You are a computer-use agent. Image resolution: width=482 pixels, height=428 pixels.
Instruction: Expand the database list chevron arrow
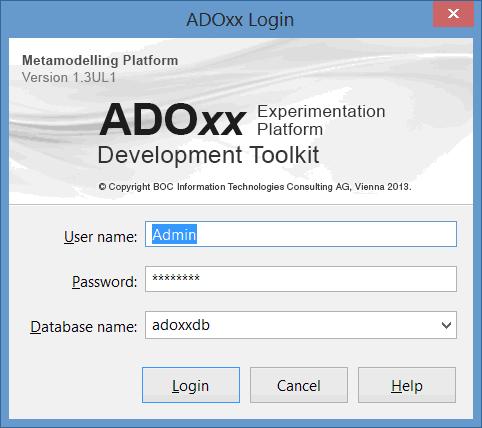[446, 325]
